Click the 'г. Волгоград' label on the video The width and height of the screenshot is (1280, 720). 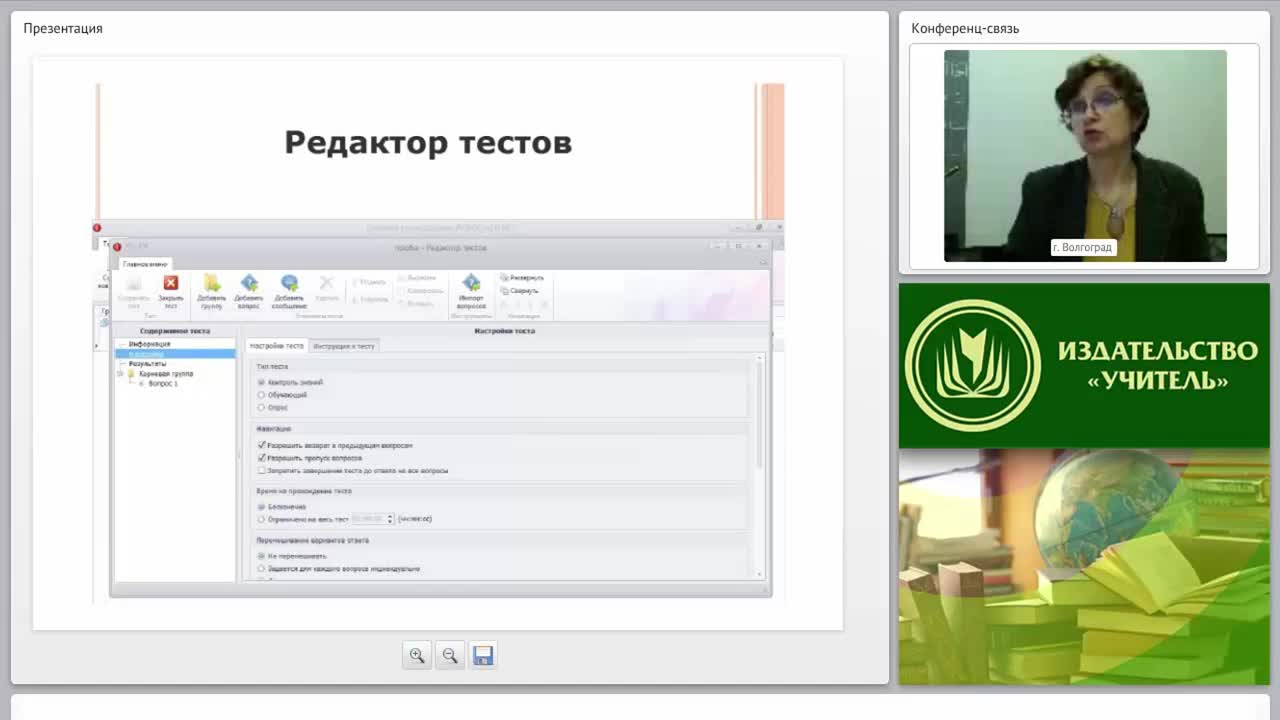click(1082, 247)
